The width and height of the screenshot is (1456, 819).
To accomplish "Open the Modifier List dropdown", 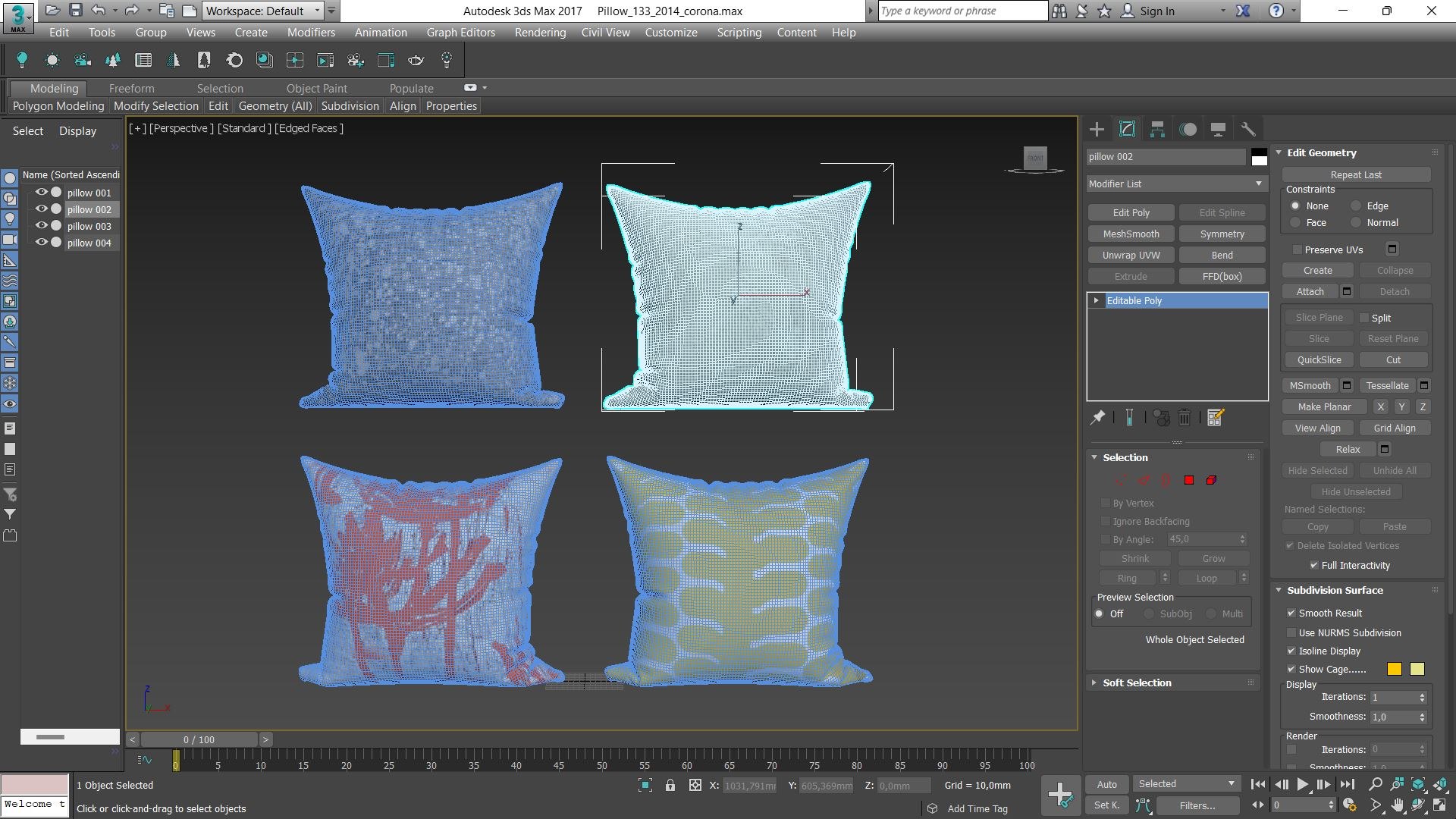I will pos(1176,184).
